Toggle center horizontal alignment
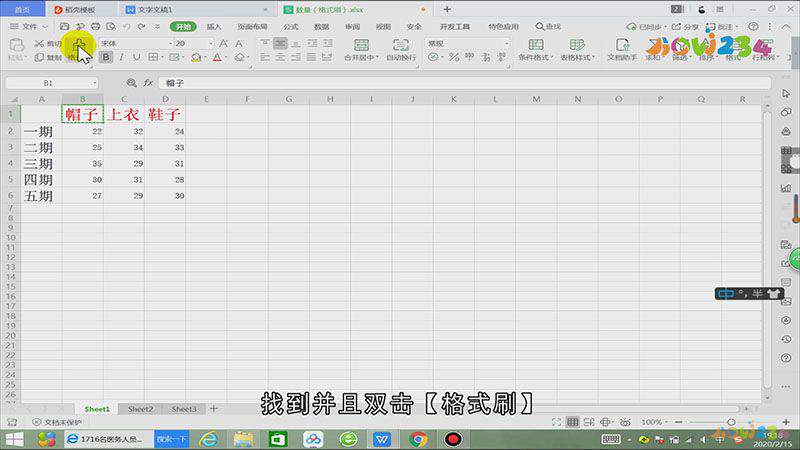The height and width of the screenshot is (450, 800). coord(280,58)
